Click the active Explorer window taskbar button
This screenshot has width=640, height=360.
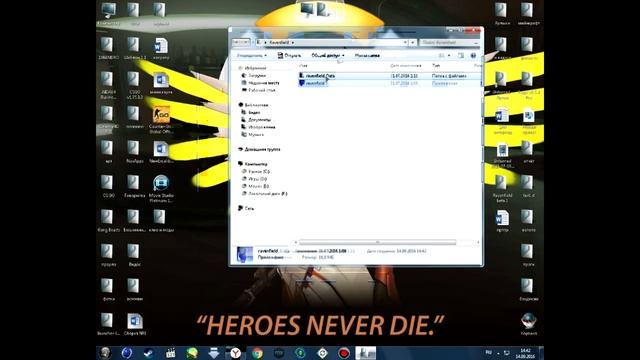click(366, 353)
